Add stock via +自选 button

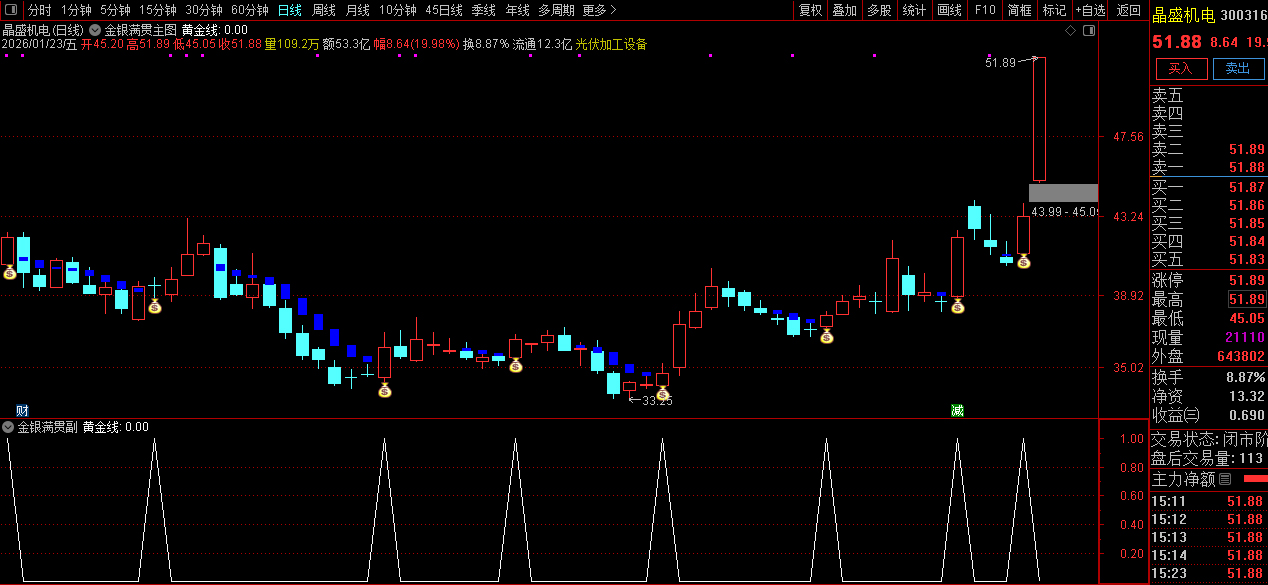1090,10
